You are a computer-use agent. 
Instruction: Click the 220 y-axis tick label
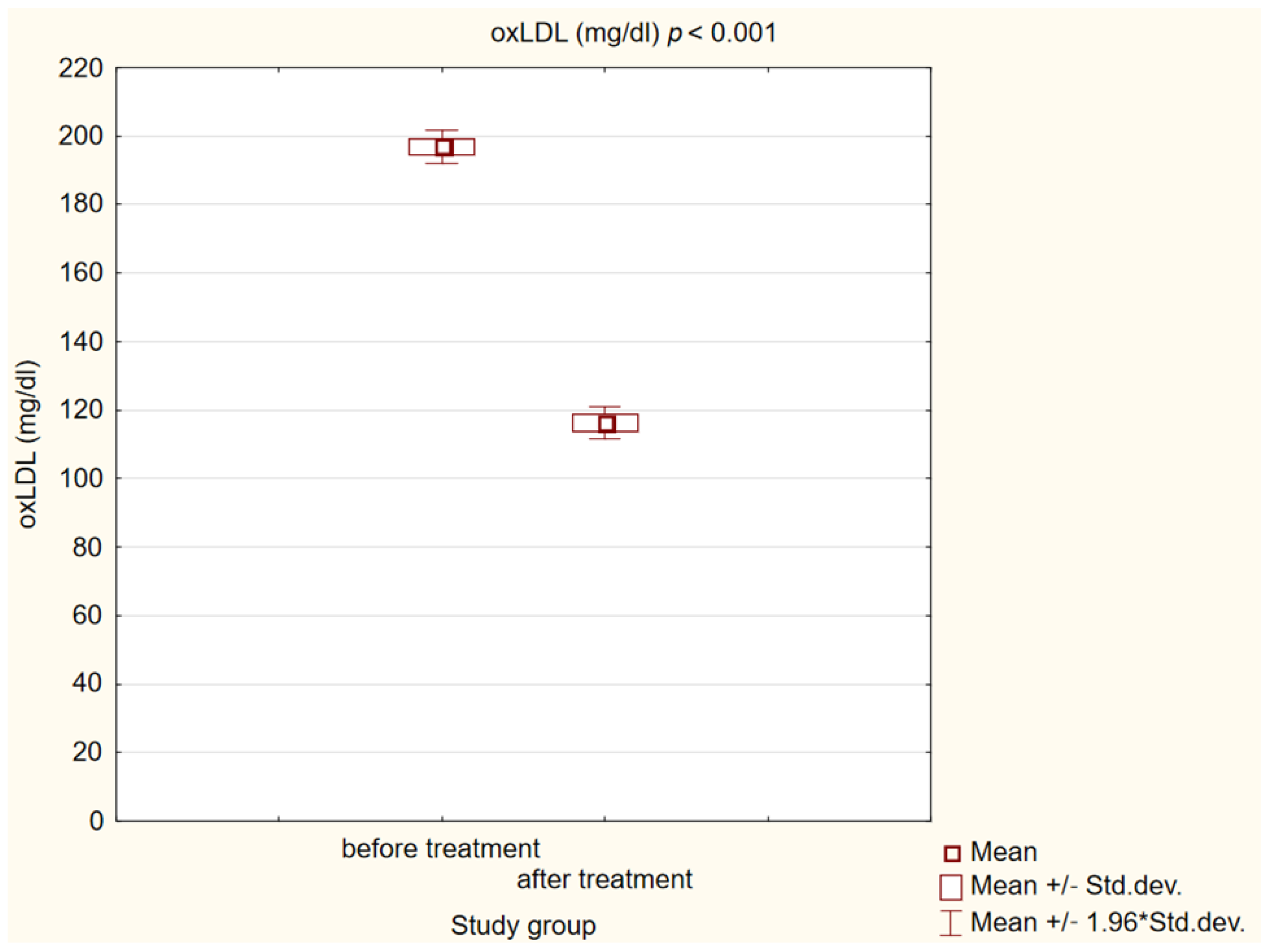(81, 68)
